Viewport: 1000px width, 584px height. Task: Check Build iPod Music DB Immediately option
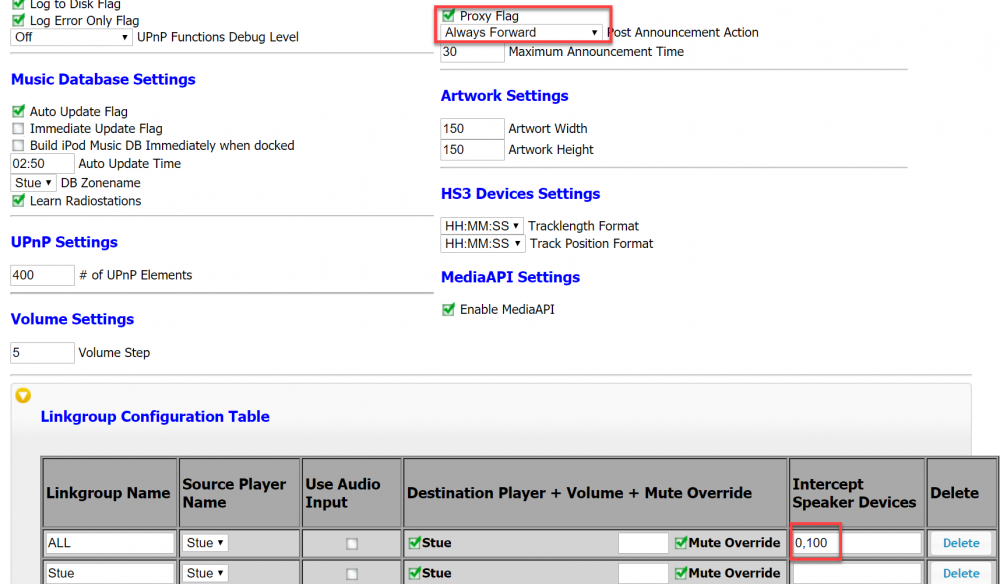(x=18, y=146)
